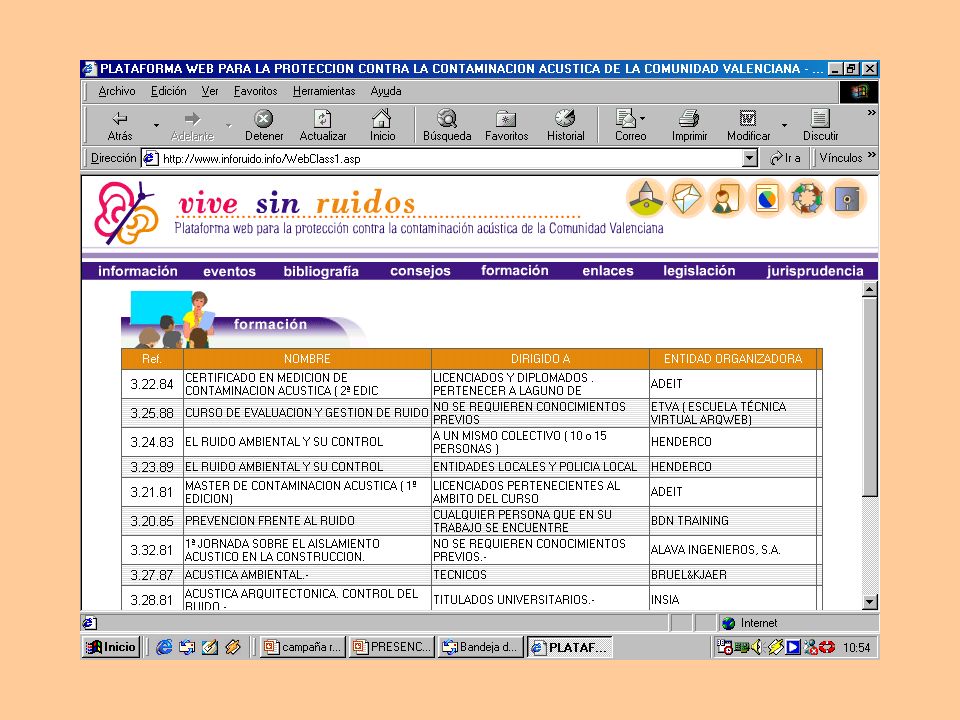Expand the Vínculos links chevron

[871, 155]
